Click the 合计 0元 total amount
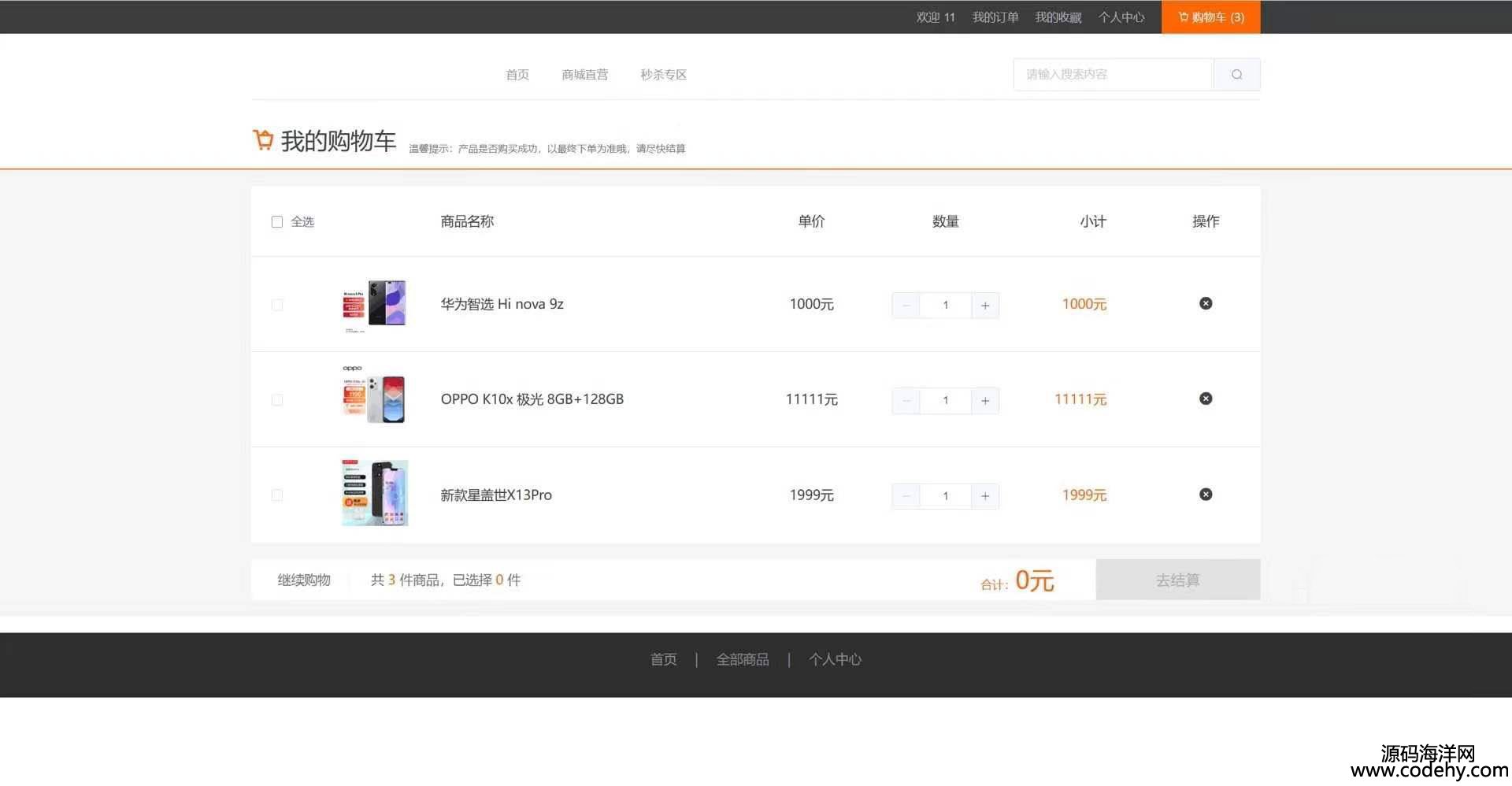 [1017, 581]
